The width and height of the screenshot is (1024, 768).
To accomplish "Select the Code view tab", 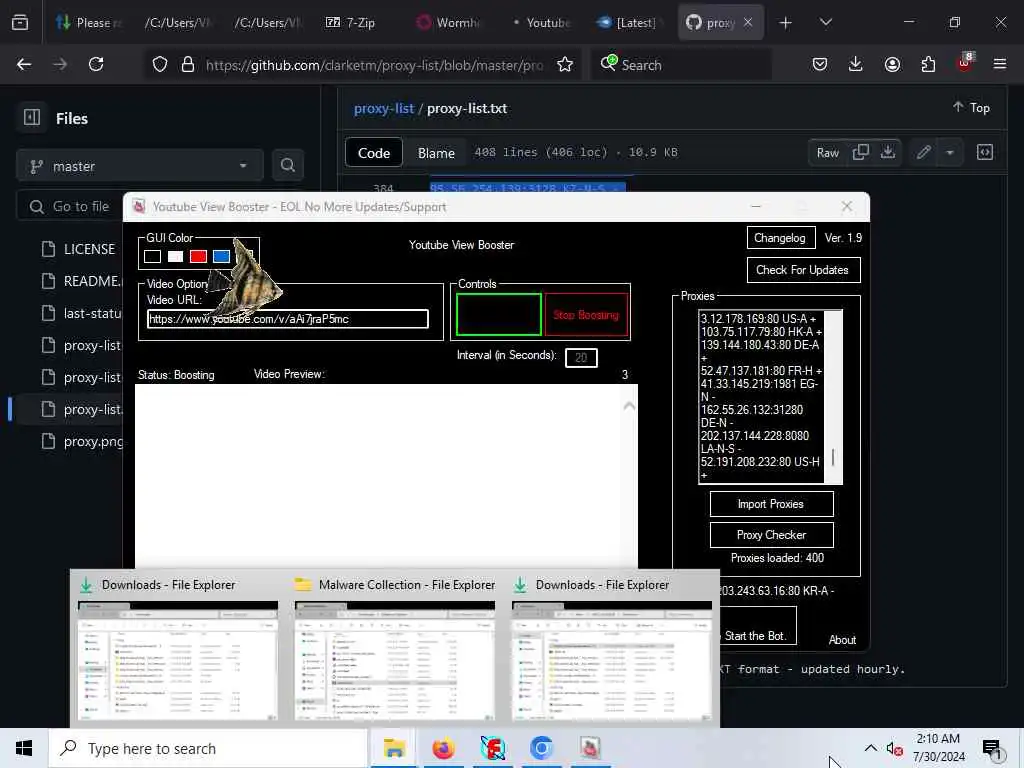I will click(x=374, y=153).
